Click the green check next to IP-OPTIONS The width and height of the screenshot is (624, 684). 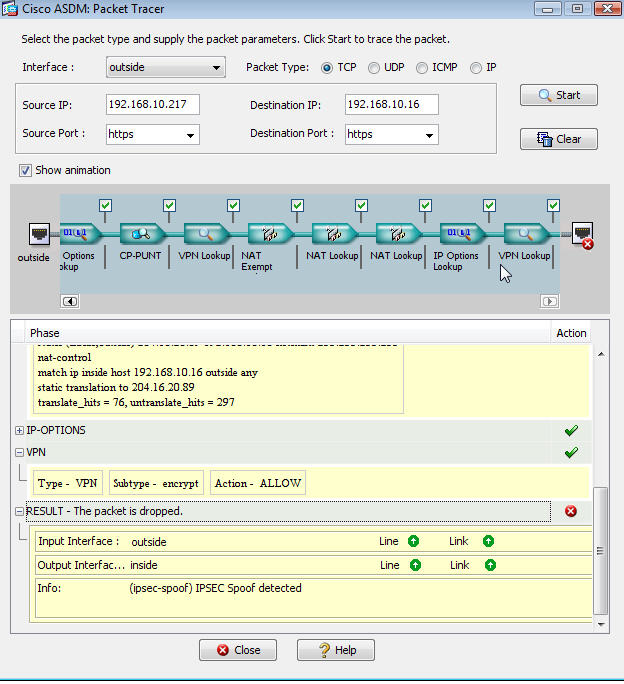571,431
